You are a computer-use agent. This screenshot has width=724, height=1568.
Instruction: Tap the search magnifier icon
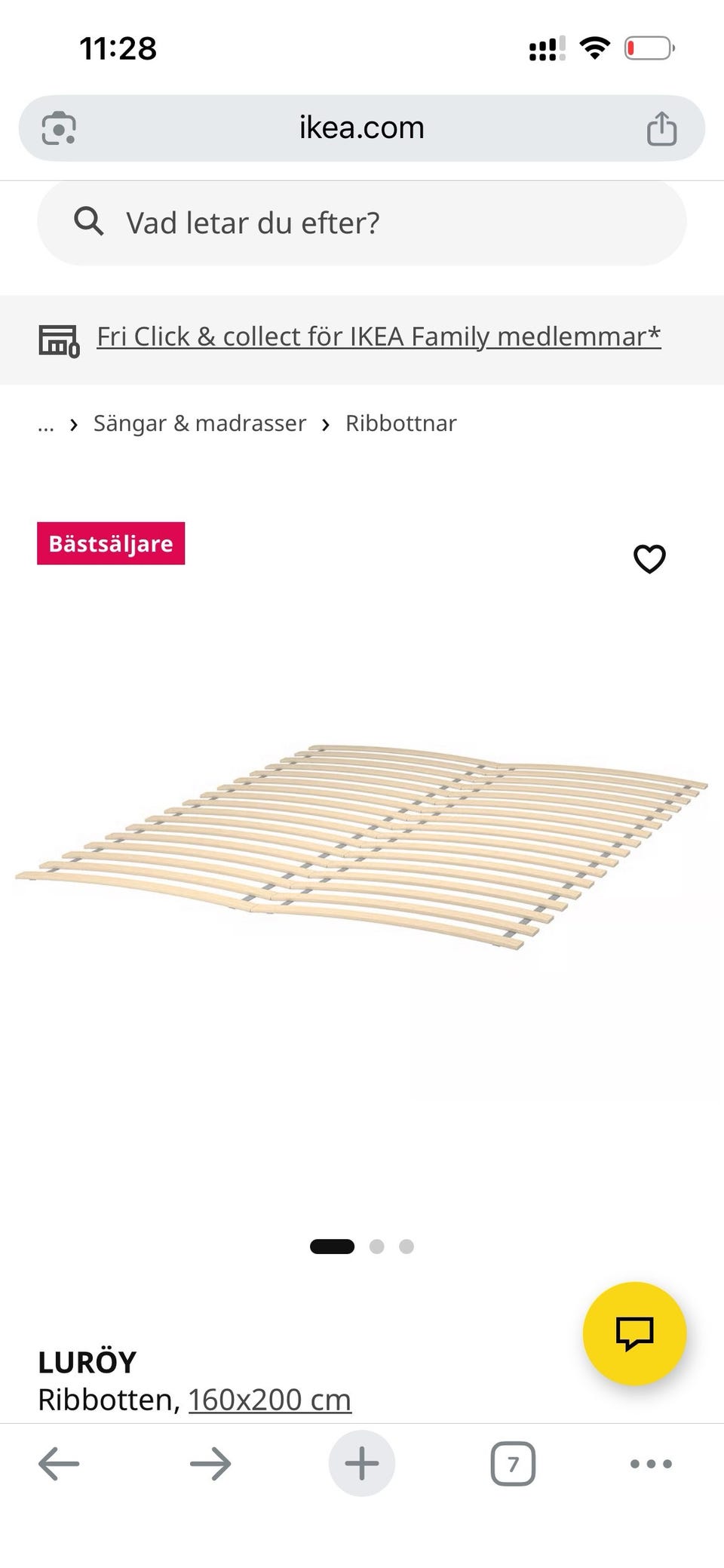(x=89, y=222)
